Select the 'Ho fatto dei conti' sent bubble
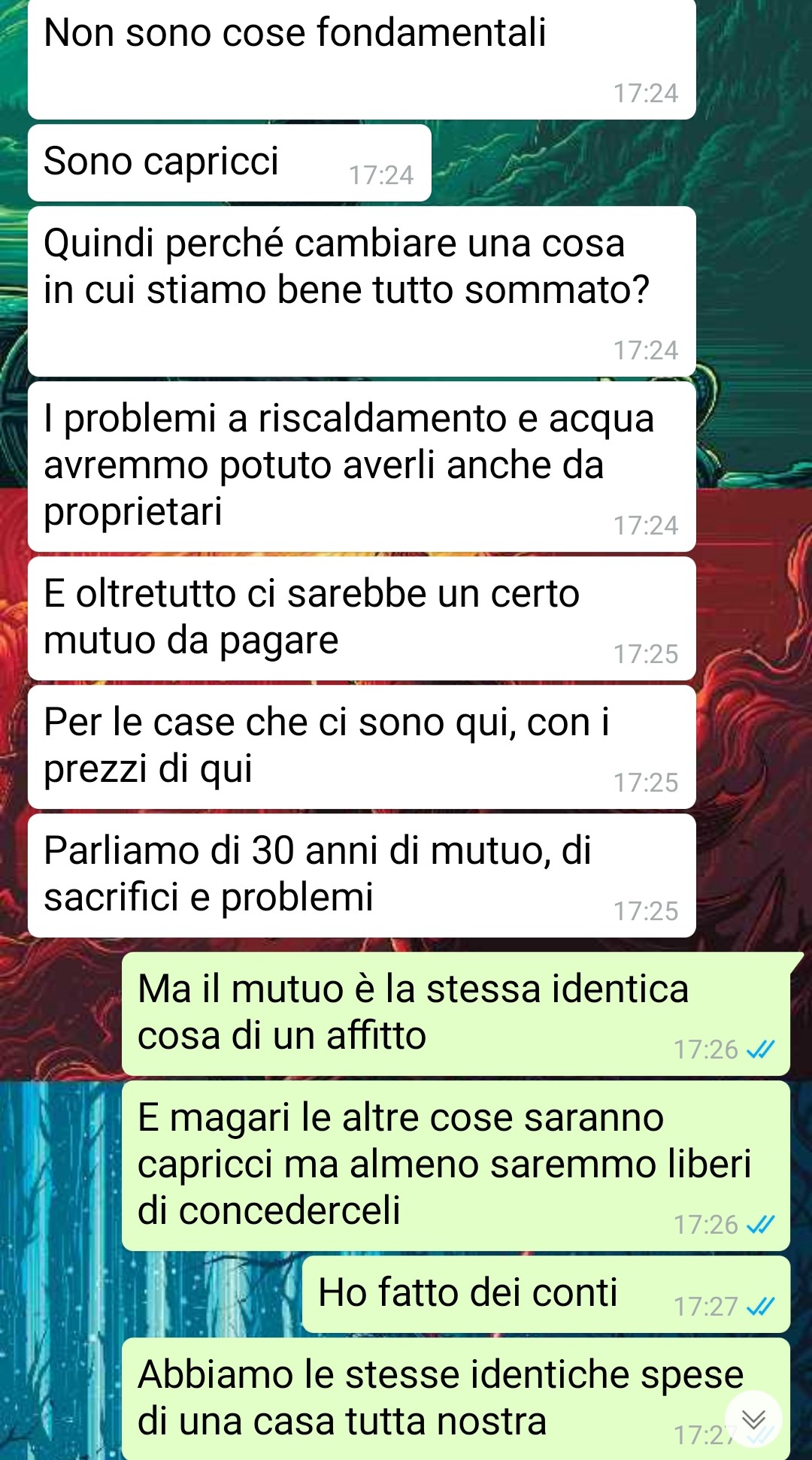Screen dimensions: 812x1460 tap(546, 1294)
